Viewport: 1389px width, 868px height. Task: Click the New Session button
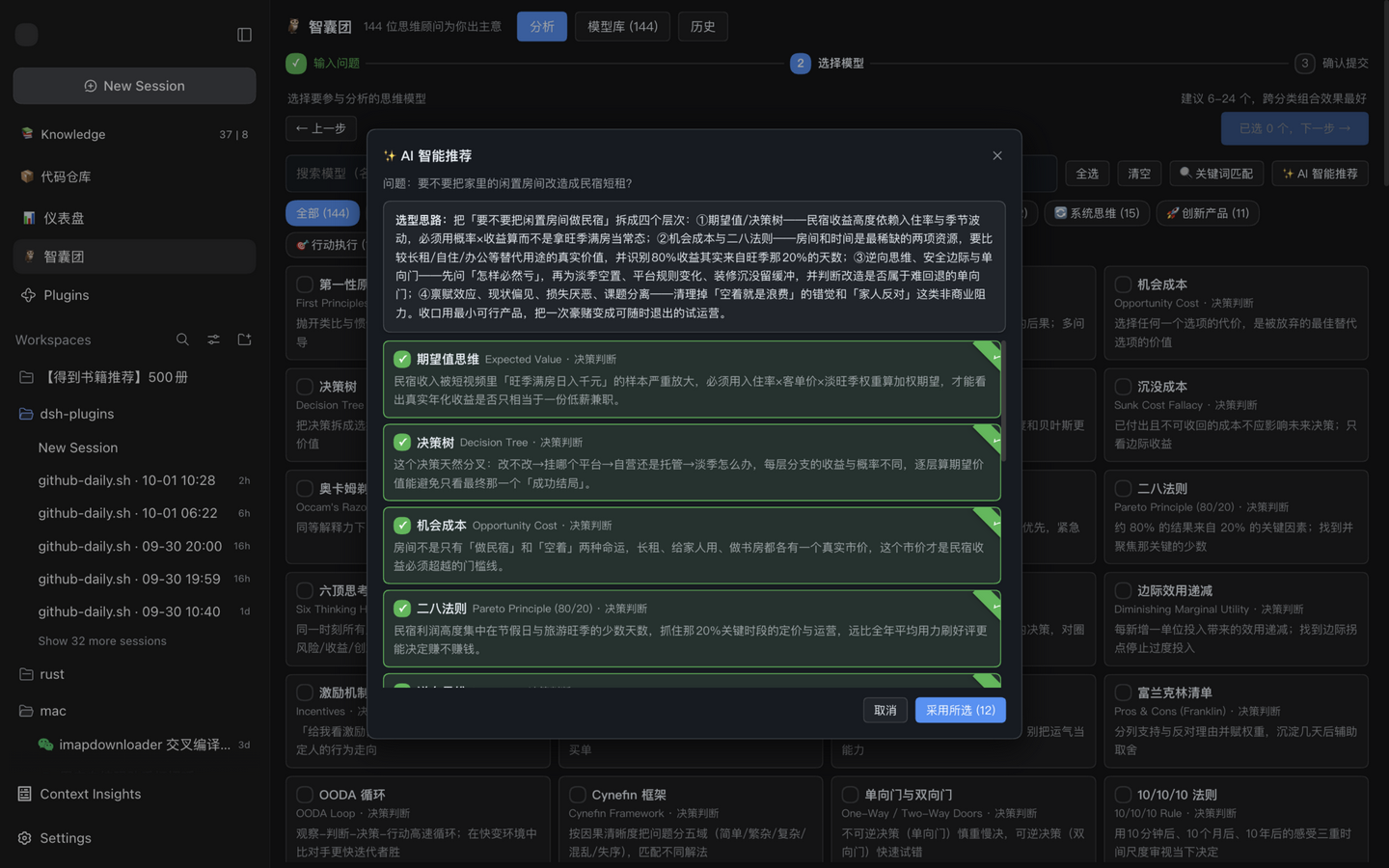click(134, 86)
